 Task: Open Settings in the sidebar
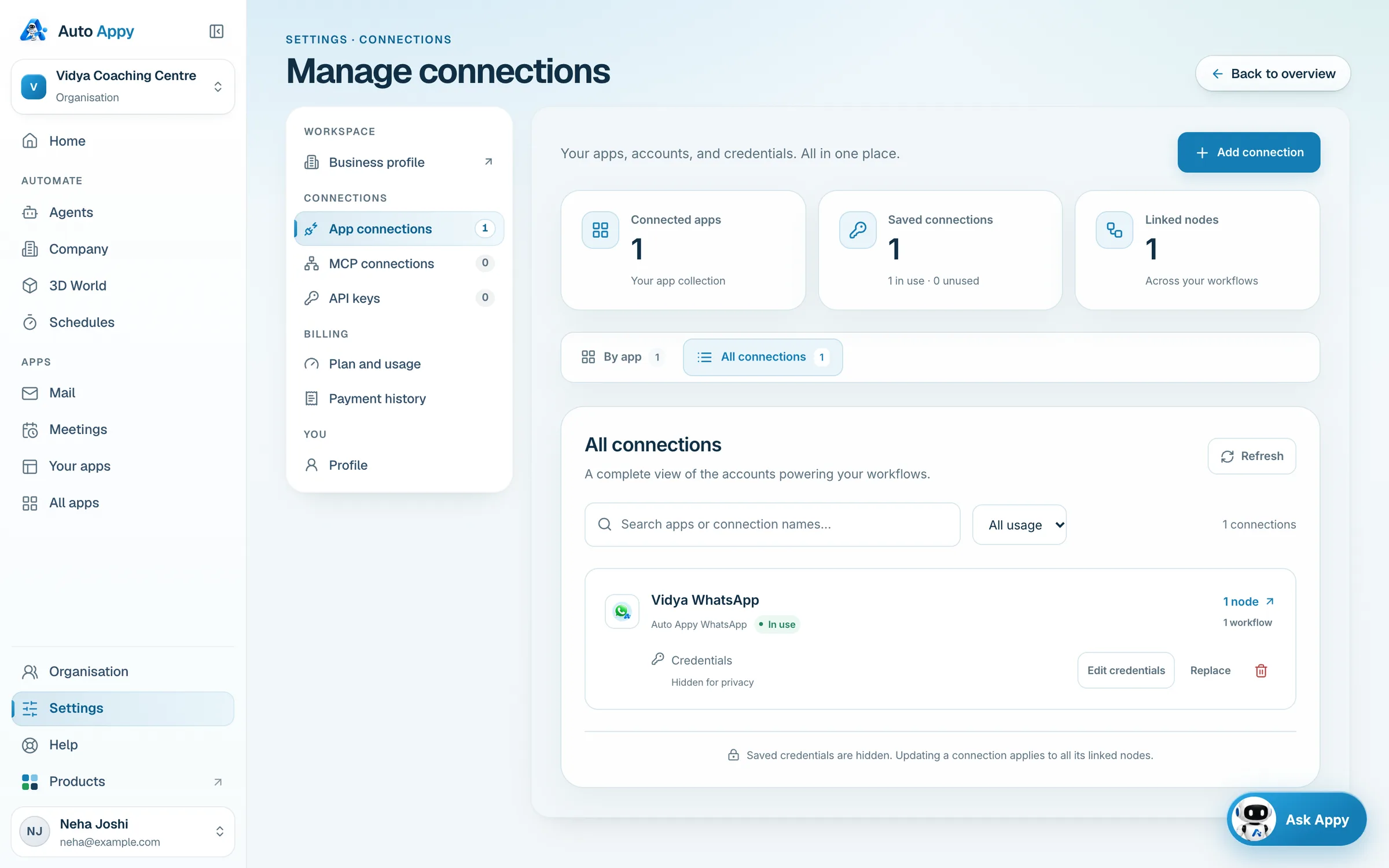(x=123, y=709)
